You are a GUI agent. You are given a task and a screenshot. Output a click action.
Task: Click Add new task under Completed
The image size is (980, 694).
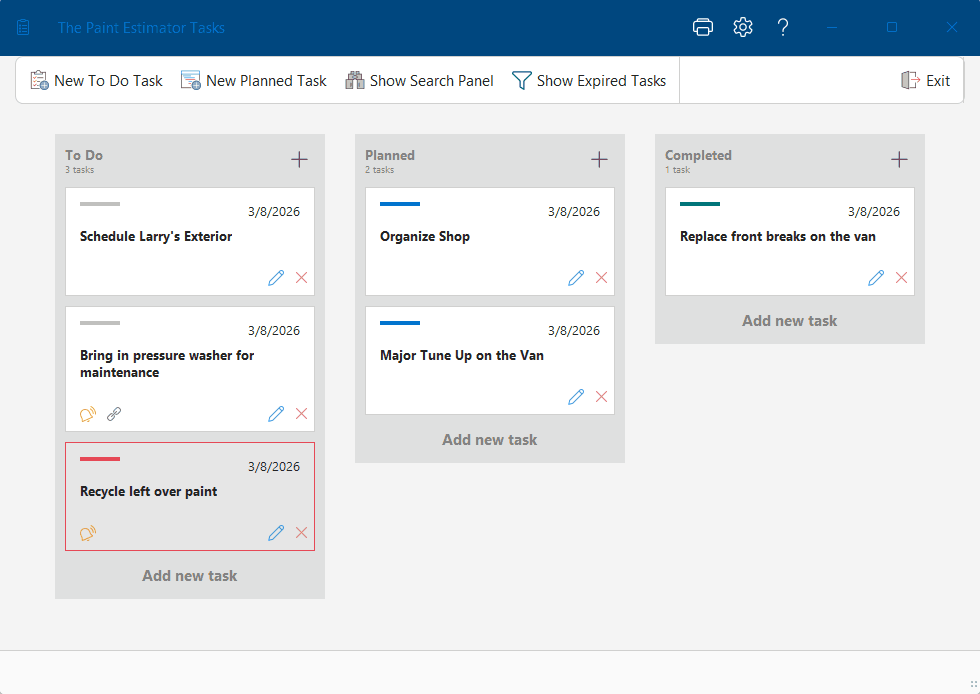click(789, 321)
